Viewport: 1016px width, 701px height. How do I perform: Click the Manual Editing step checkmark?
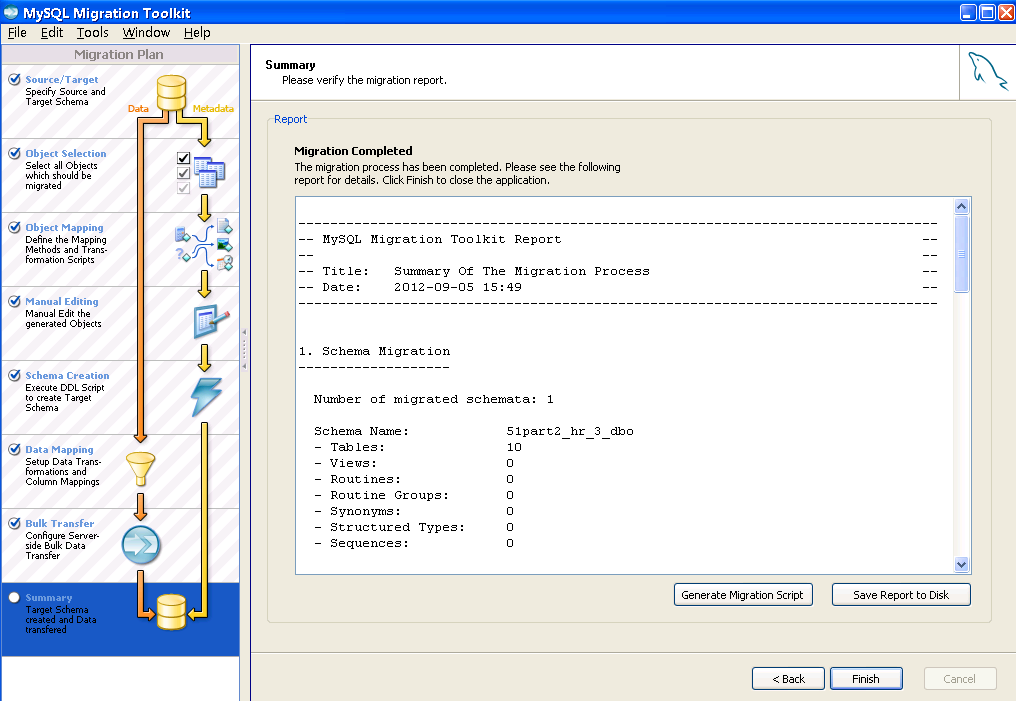(14, 301)
